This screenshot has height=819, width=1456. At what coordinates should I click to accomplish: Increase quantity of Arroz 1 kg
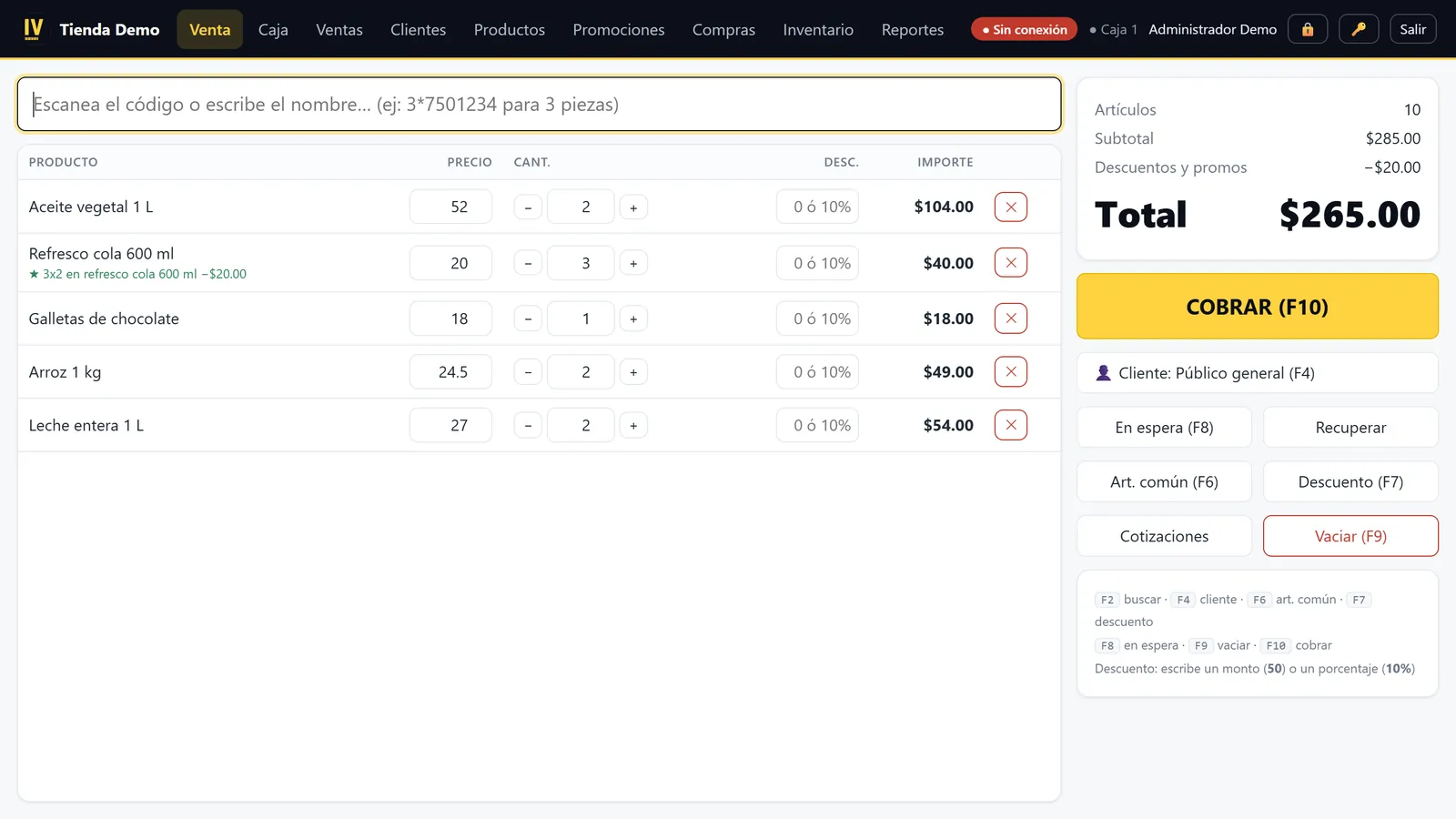[633, 372]
